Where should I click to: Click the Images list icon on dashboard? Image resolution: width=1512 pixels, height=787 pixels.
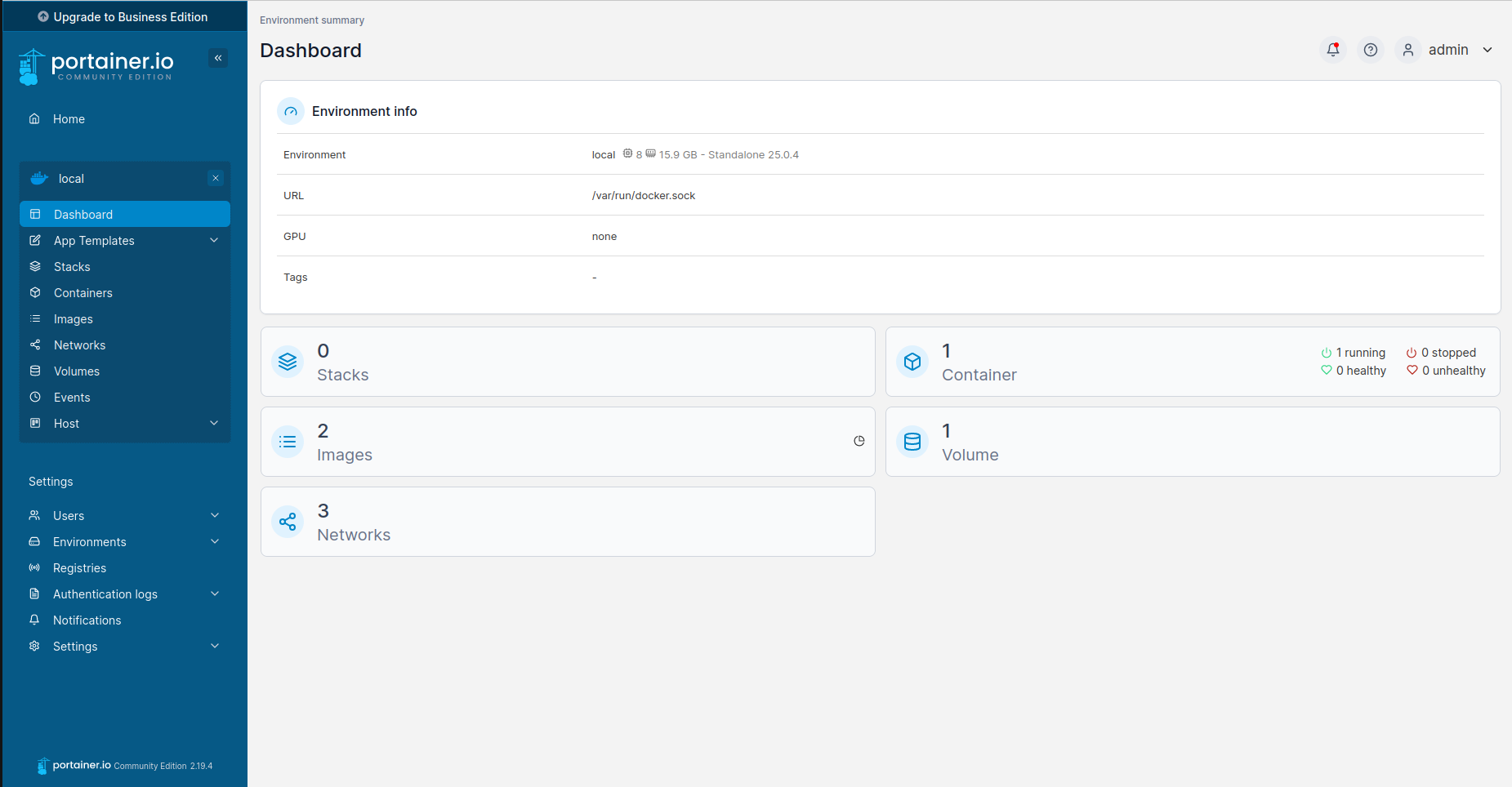coord(288,442)
